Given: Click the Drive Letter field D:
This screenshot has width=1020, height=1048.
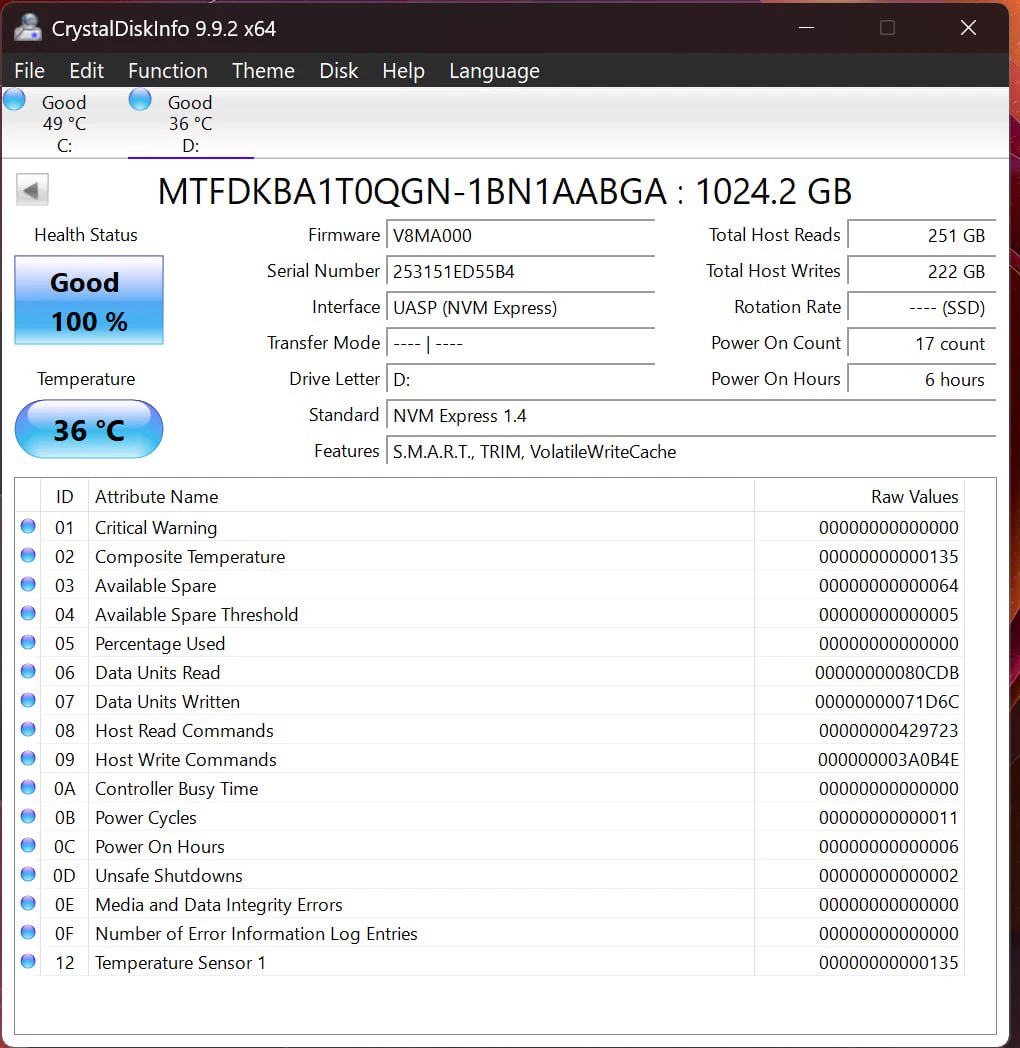Looking at the screenshot, I should click(x=520, y=380).
